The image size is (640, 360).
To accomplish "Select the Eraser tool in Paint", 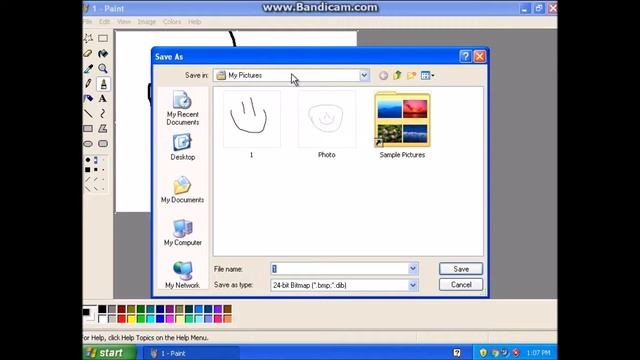I will pyautogui.click(x=88, y=53).
